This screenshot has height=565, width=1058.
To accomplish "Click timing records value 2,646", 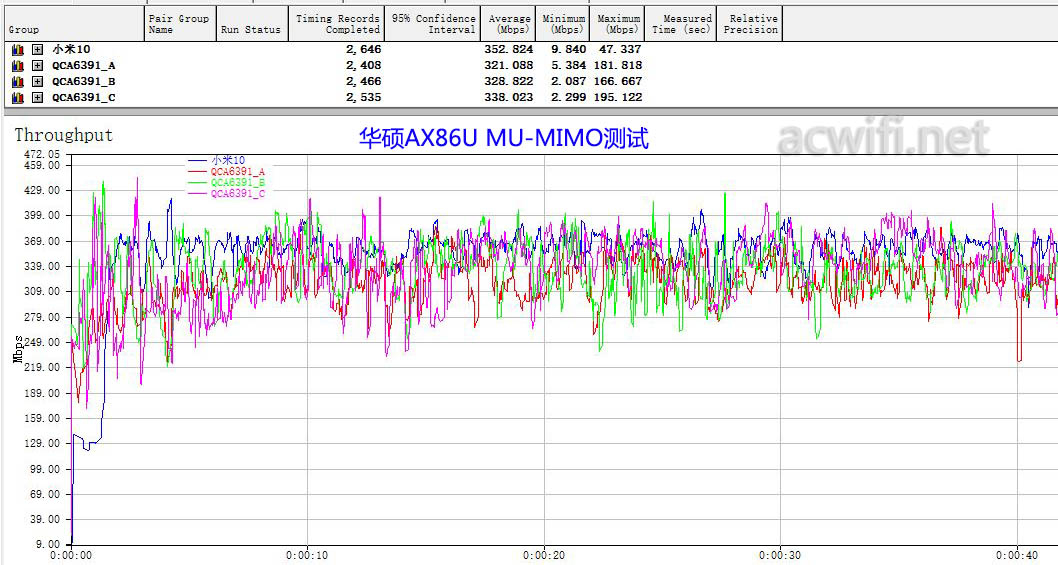I will pos(364,49).
